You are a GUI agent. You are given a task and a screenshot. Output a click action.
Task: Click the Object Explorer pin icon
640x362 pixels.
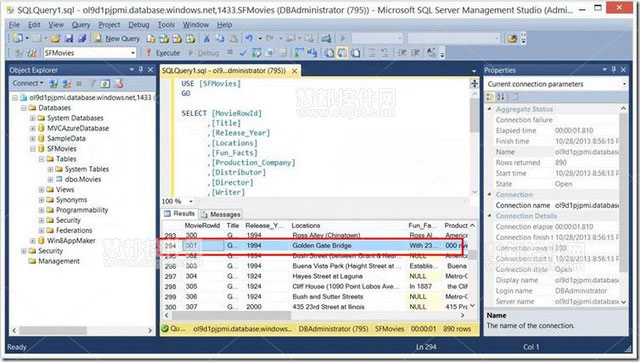tap(141, 70)
